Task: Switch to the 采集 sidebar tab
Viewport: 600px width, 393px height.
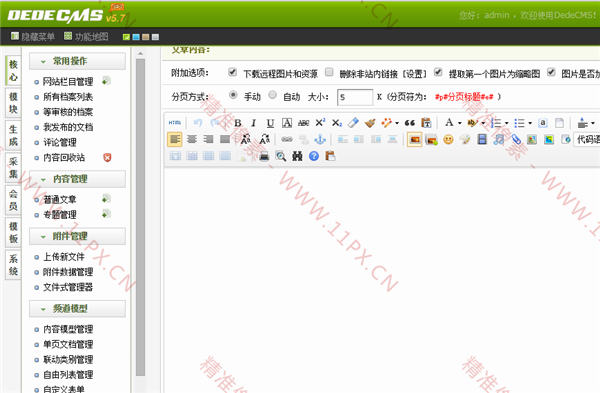Action: coord(13,168)
